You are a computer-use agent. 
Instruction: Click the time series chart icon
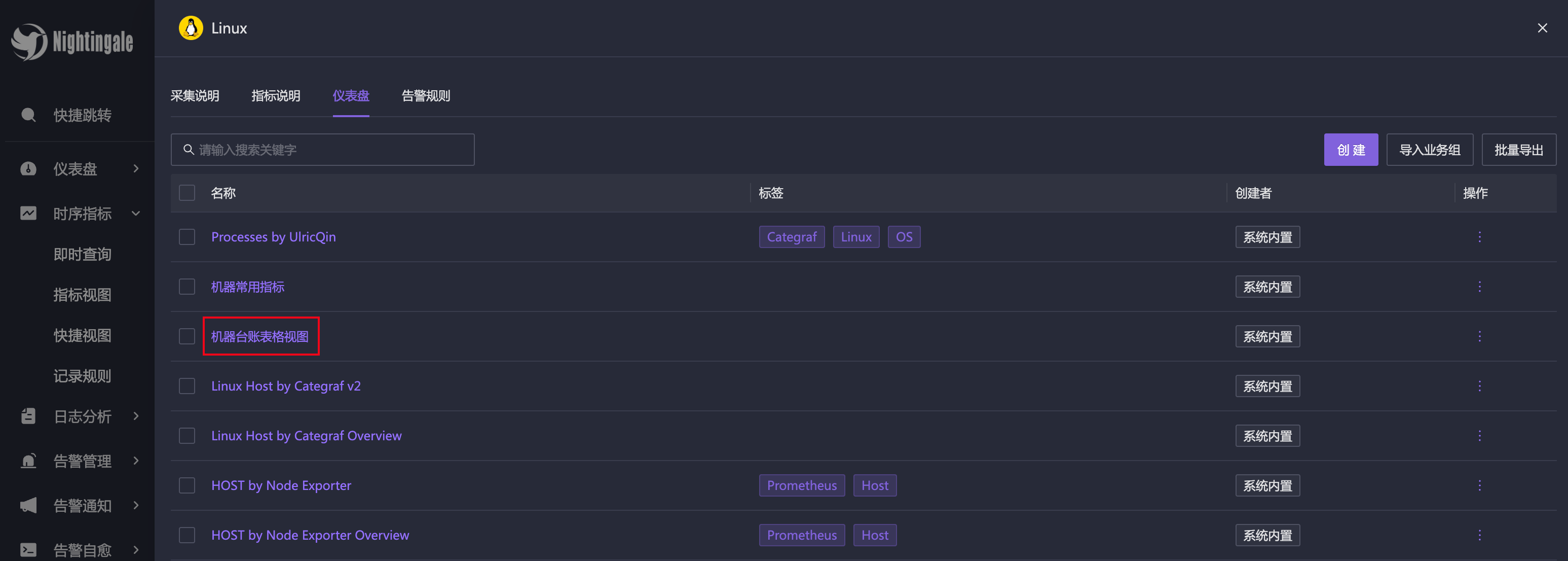point(28,213)
